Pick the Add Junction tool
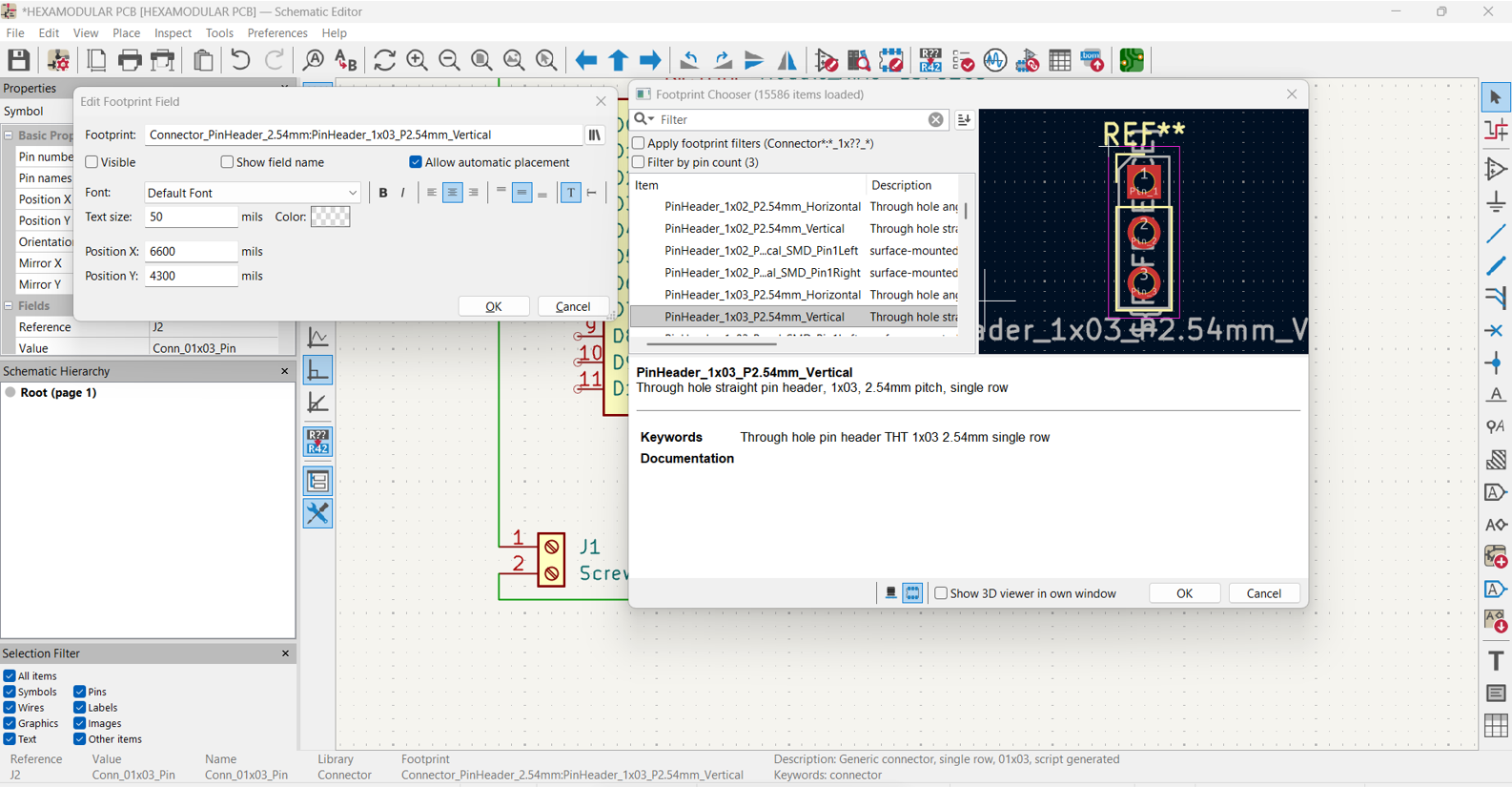1512x787 pixels. click(x=1496, y=363)
